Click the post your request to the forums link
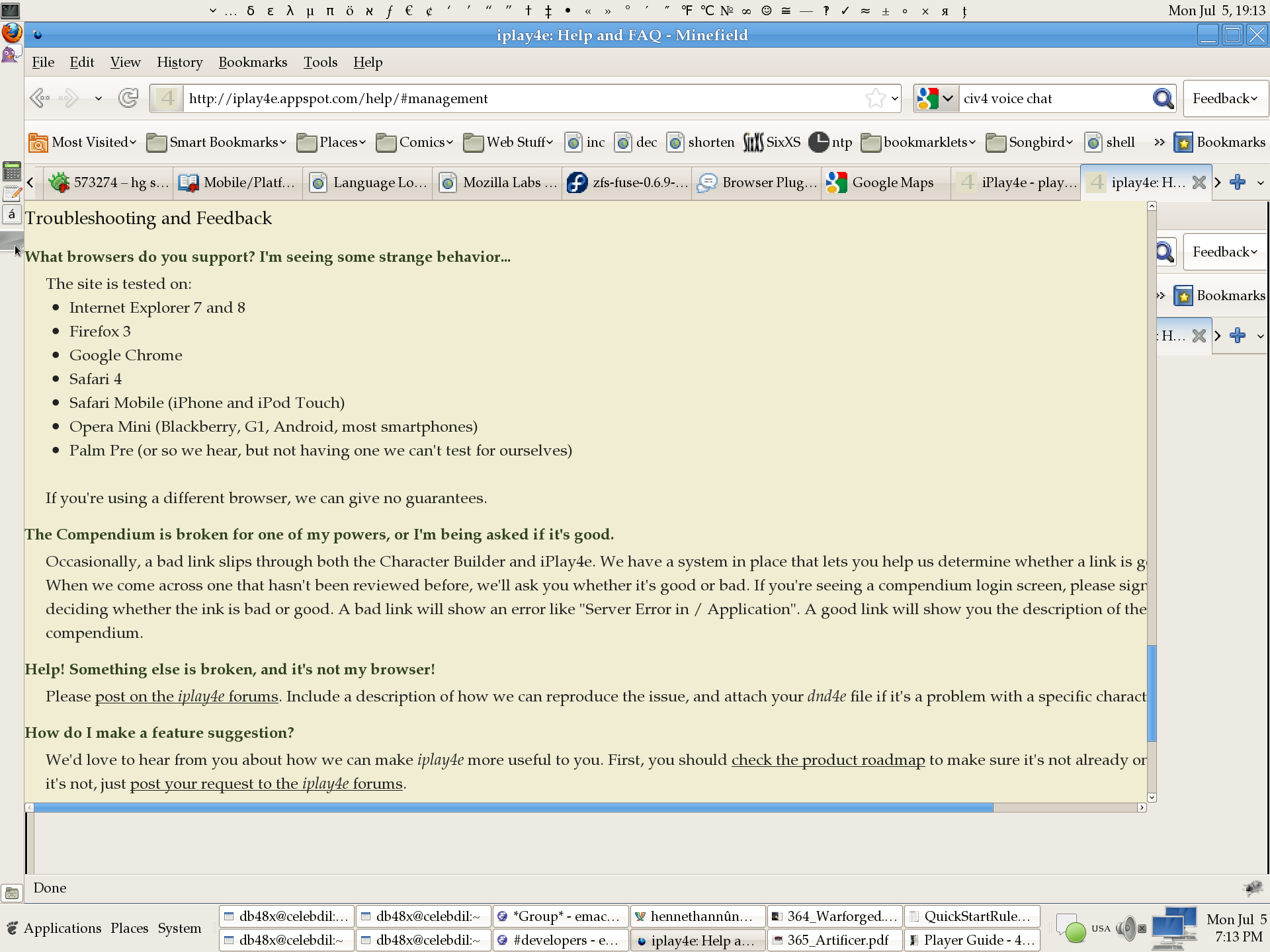Viewport: 1270px width, 952px height. coord(267,783)
